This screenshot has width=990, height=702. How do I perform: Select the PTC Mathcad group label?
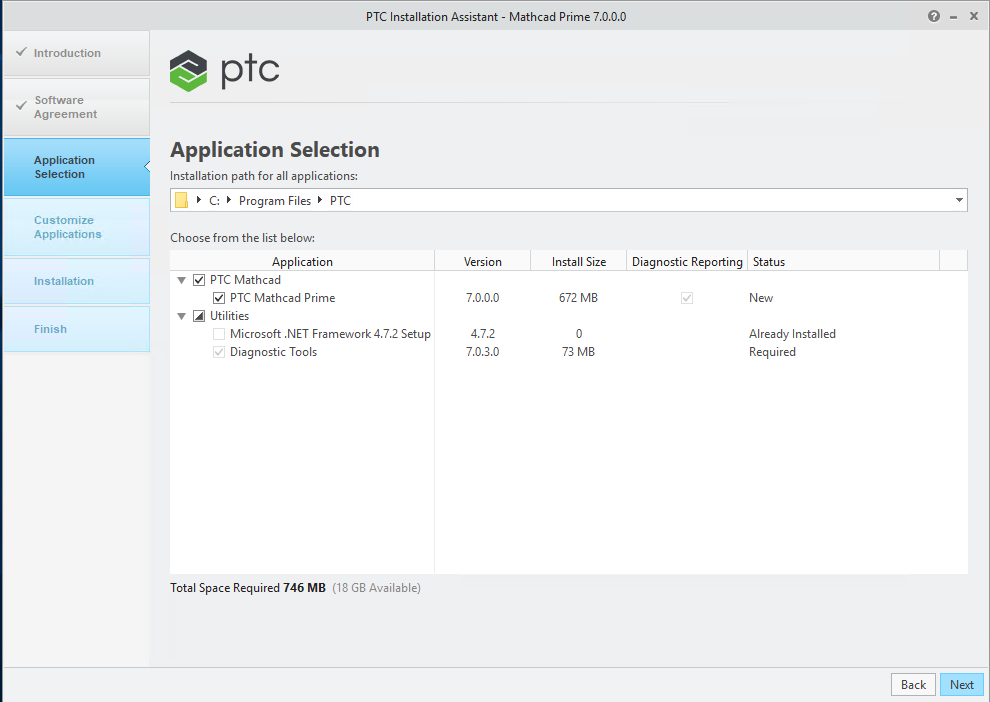[x=245, y=280]
